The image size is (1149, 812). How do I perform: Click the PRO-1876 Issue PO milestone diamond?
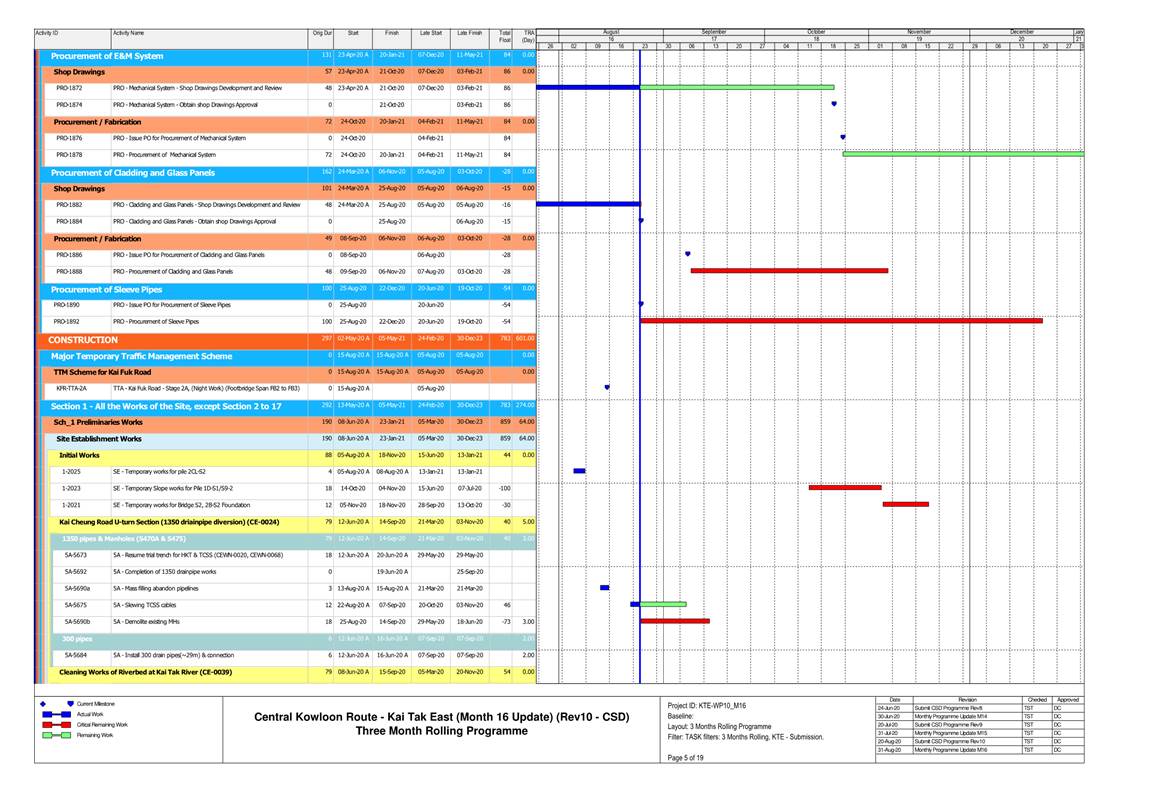coord(843,137)
